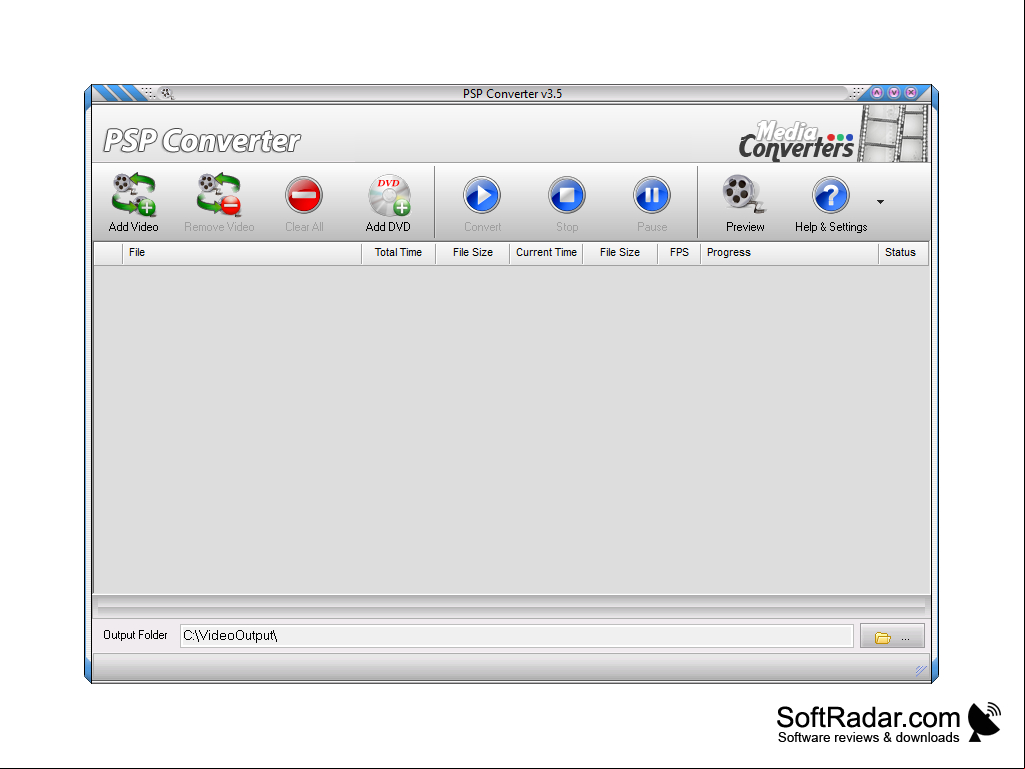Click the red Clear All icon
1025x769 pixels.
[x=304, y=195]
